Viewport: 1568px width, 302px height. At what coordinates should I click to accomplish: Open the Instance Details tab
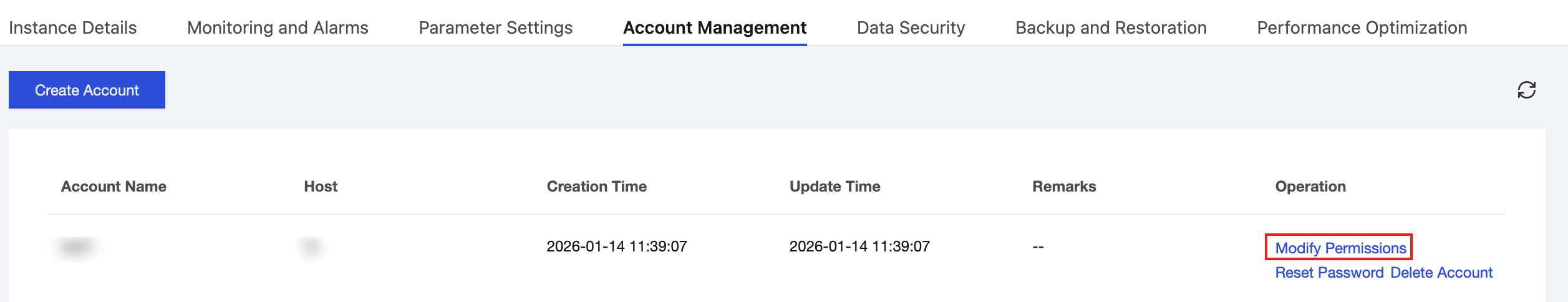[x=73, y=27]
